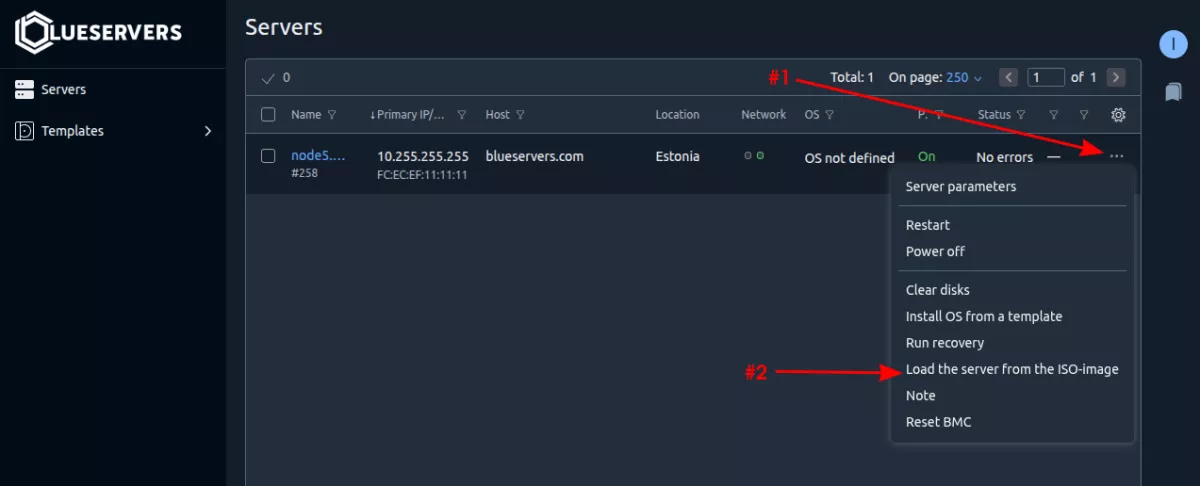Viewport: 1200px width, 486px height.
Task: Click the Location column header
Action: point(677,115)
